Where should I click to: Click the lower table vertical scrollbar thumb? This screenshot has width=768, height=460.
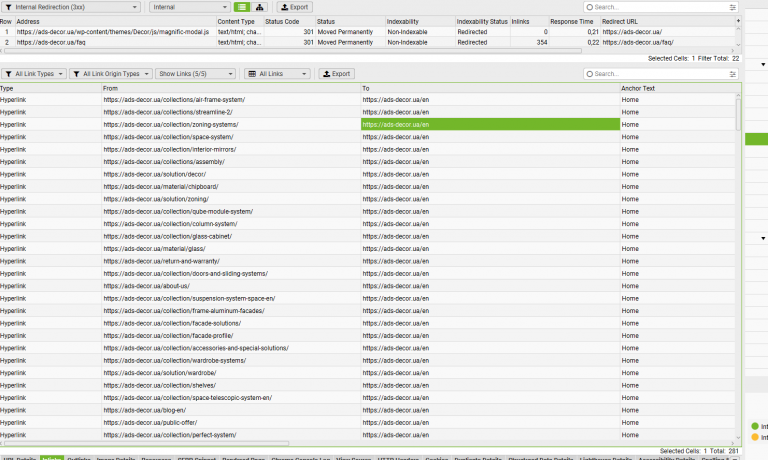click(738, 115)
